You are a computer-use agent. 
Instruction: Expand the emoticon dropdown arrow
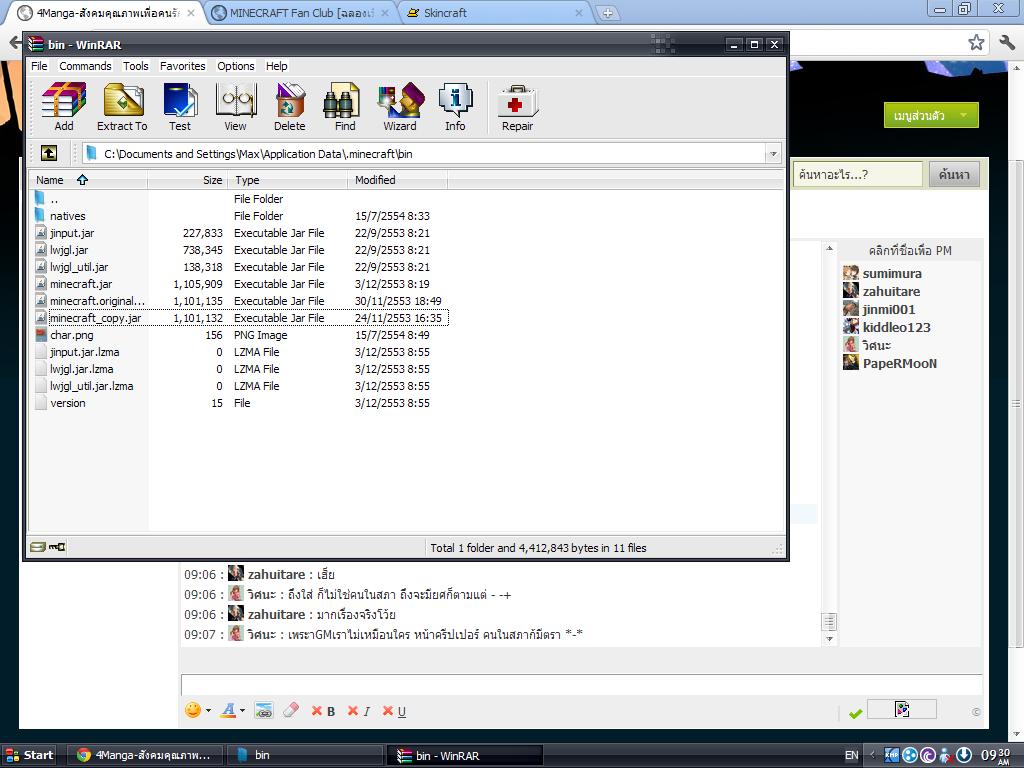pos(208,711)
